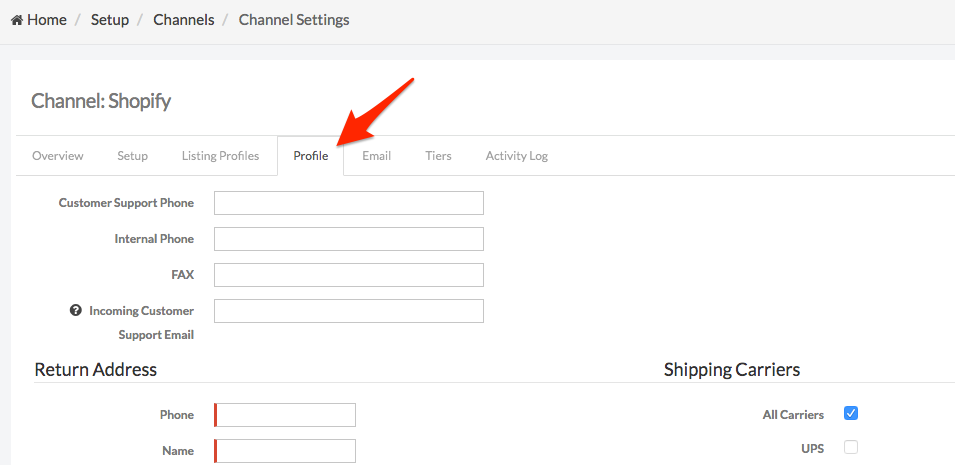Click the Return Address Name field
This screenshot has width=955, height=465.
285,451
